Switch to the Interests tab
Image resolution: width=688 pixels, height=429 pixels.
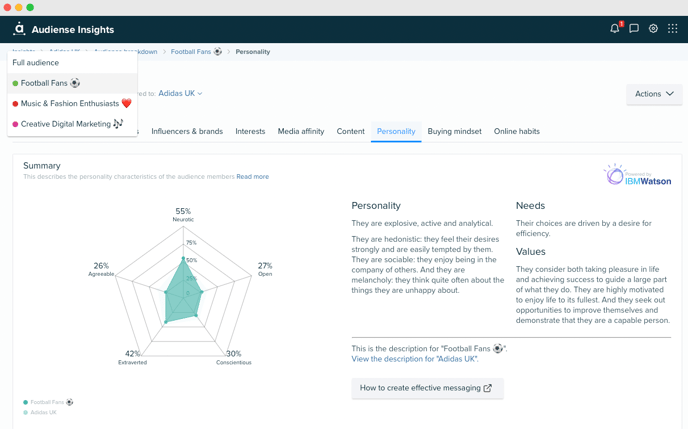(x=250, y=131)
